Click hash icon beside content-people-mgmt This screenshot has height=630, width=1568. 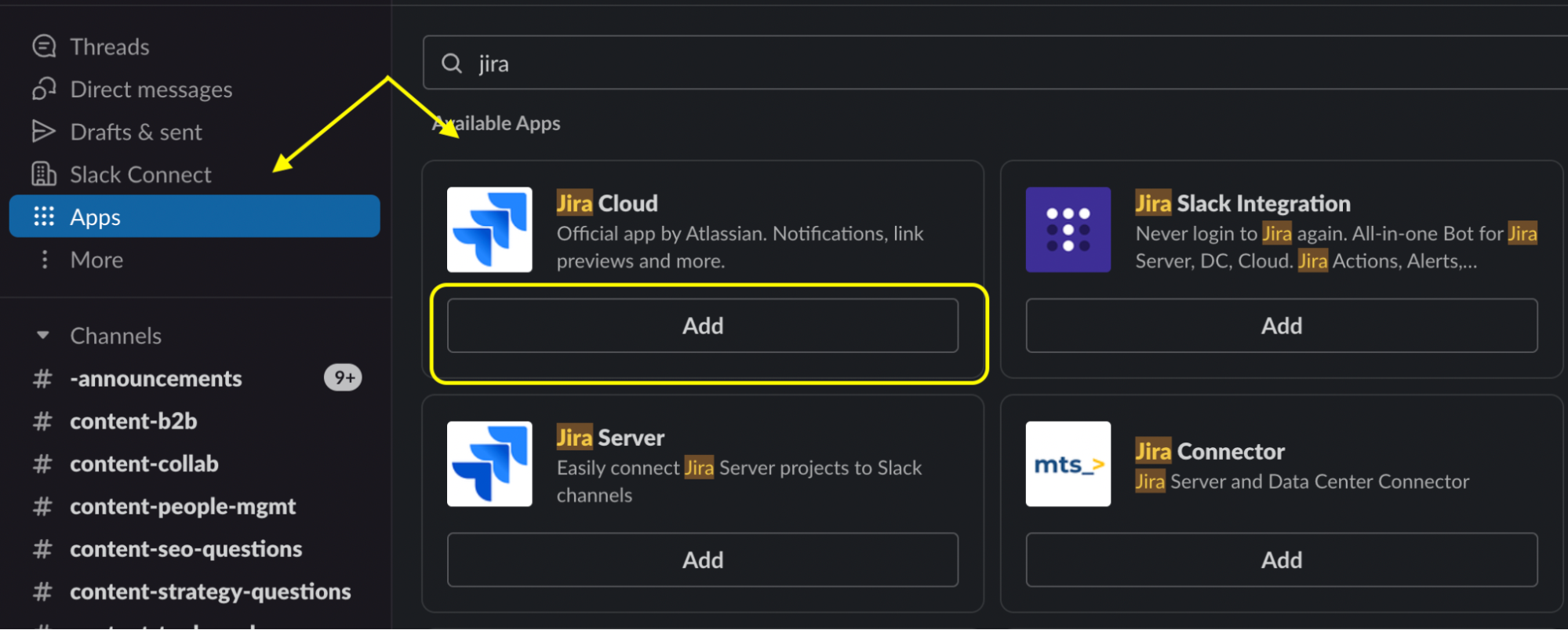pos(42,507)
